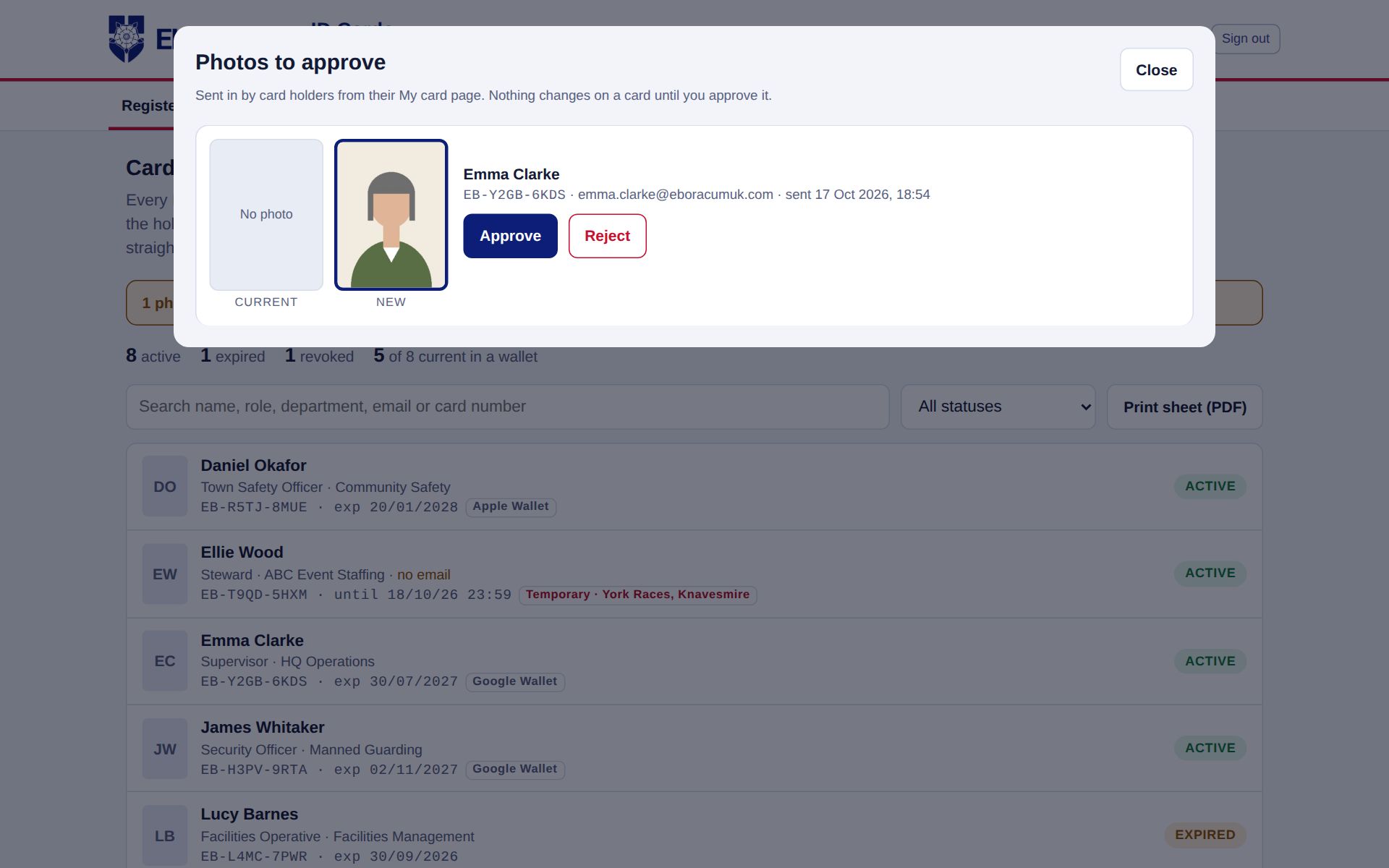Viewport: 1389px width, 868px height.
Task: Click the CURRENT 'No photo' placeholder
Action: (266, 214)
